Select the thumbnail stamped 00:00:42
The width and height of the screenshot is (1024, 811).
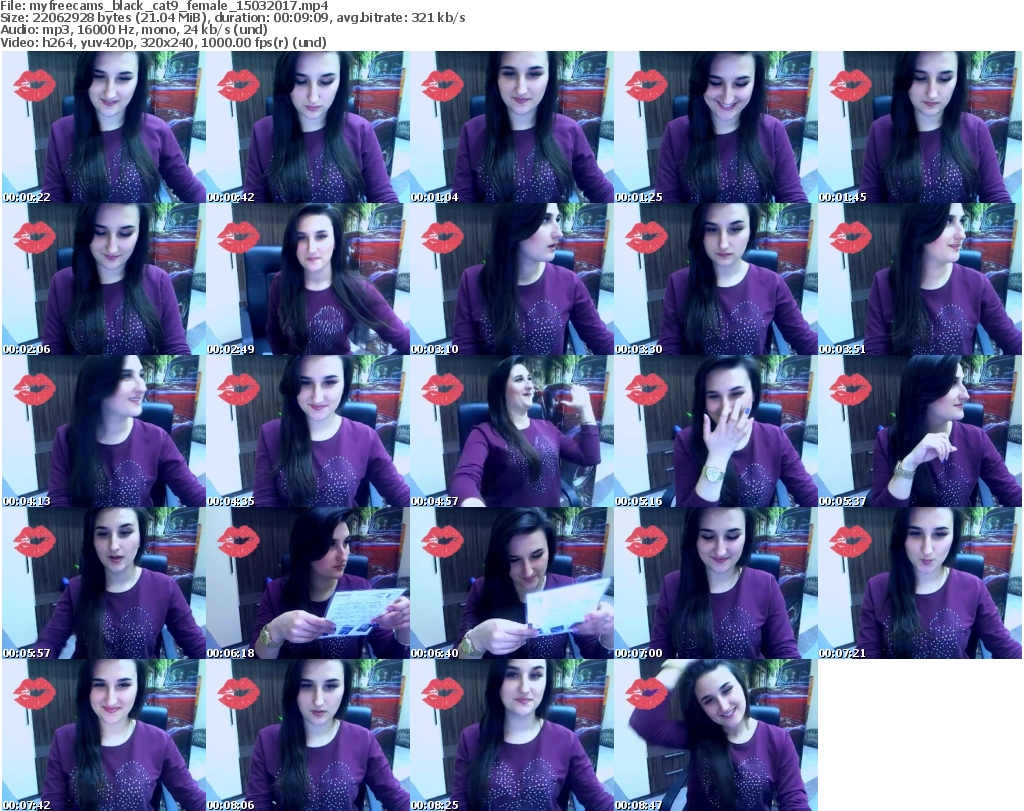(308, 127)
